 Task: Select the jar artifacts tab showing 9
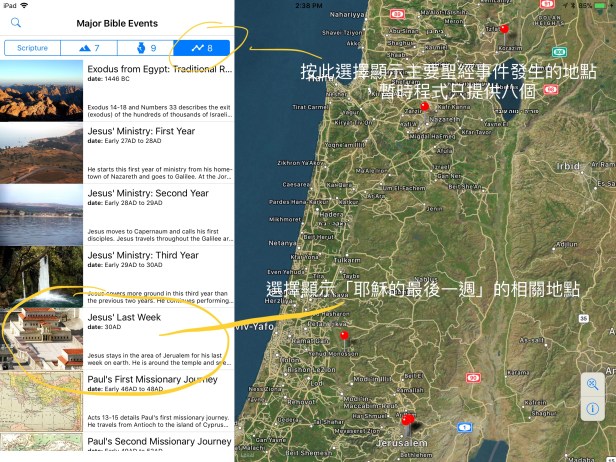pyautogui.click(x=145, y=48)
